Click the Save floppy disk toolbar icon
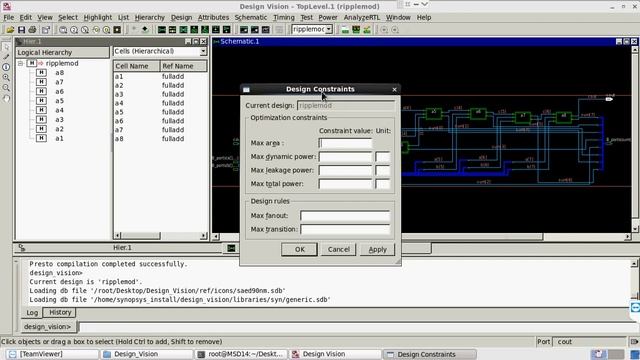The height and width of the screenshot is (360, 640). (x=21, y=30)
